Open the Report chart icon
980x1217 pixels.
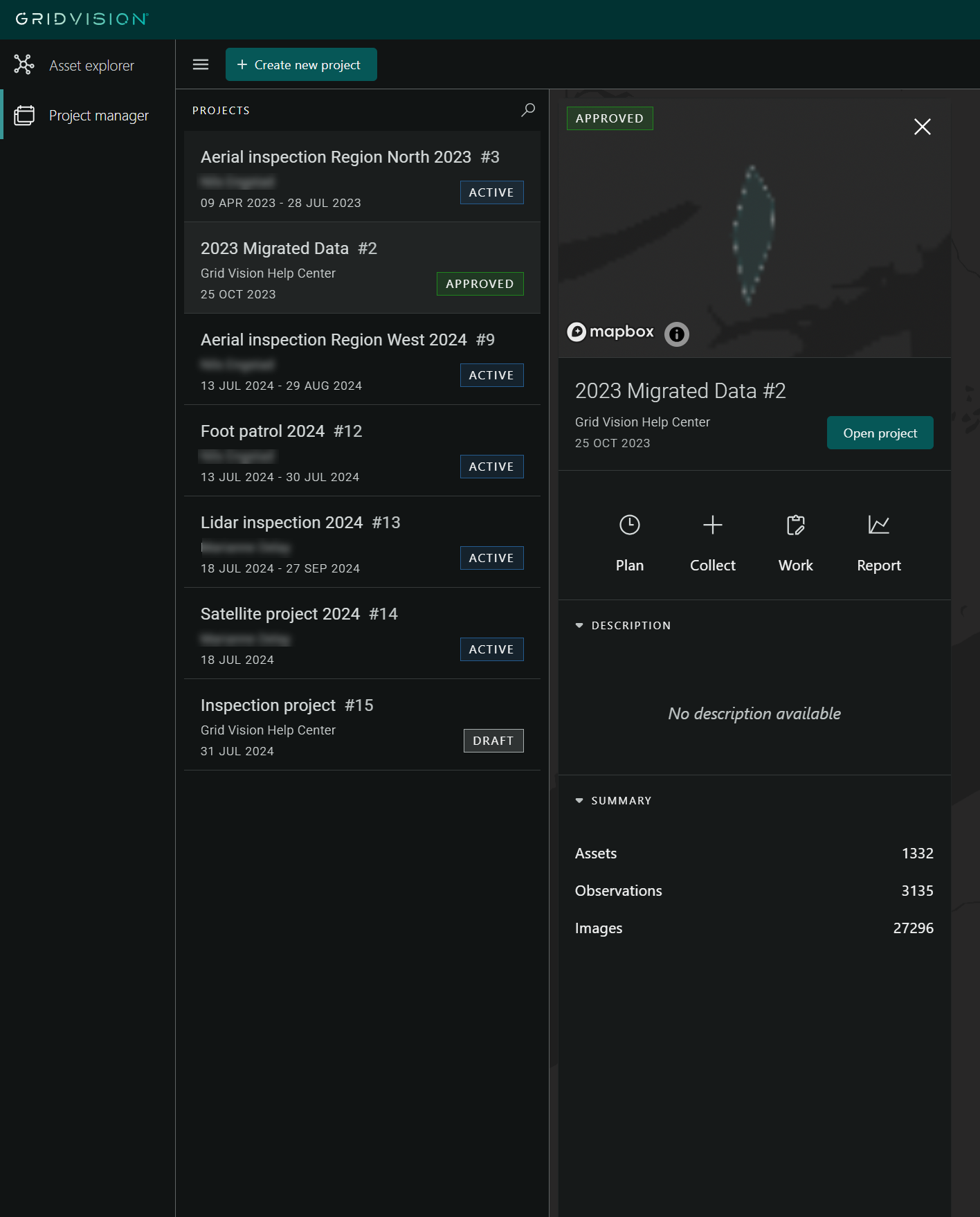click(x=878, y=525)
